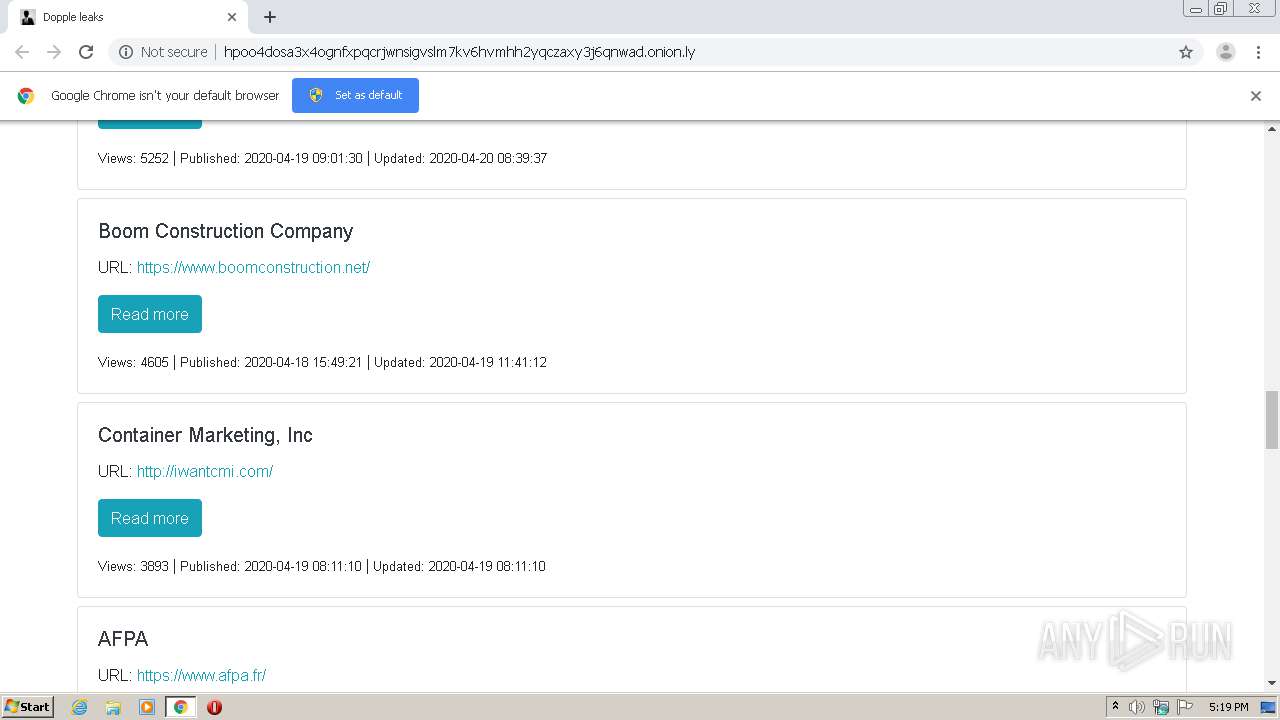Open Windows Media Player on taskbar
The height and width of the screenshot is (720, 1280).
tap(147, 707)
